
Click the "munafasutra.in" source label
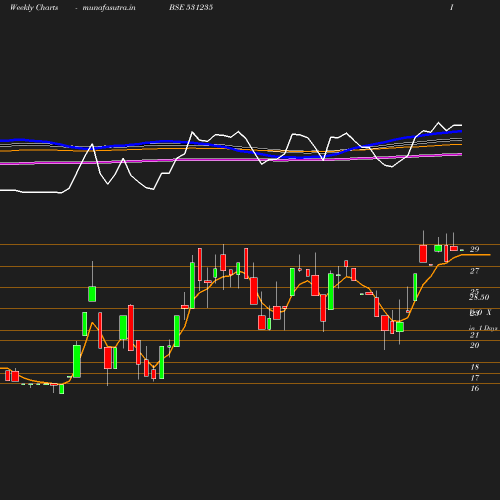point(109,7)
